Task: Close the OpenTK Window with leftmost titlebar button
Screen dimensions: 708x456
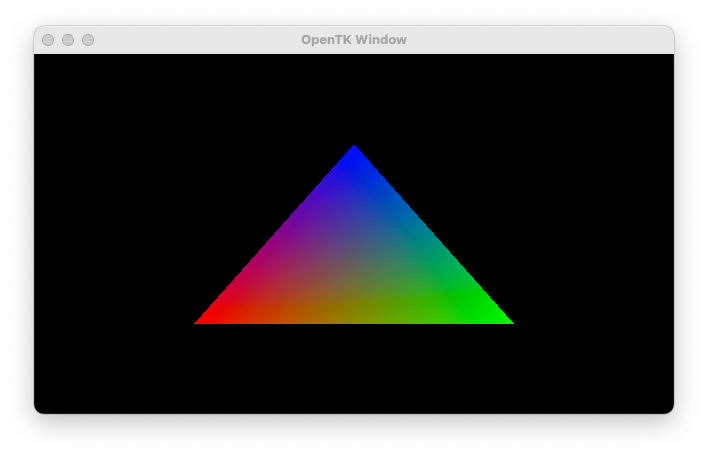Action: 48,40
